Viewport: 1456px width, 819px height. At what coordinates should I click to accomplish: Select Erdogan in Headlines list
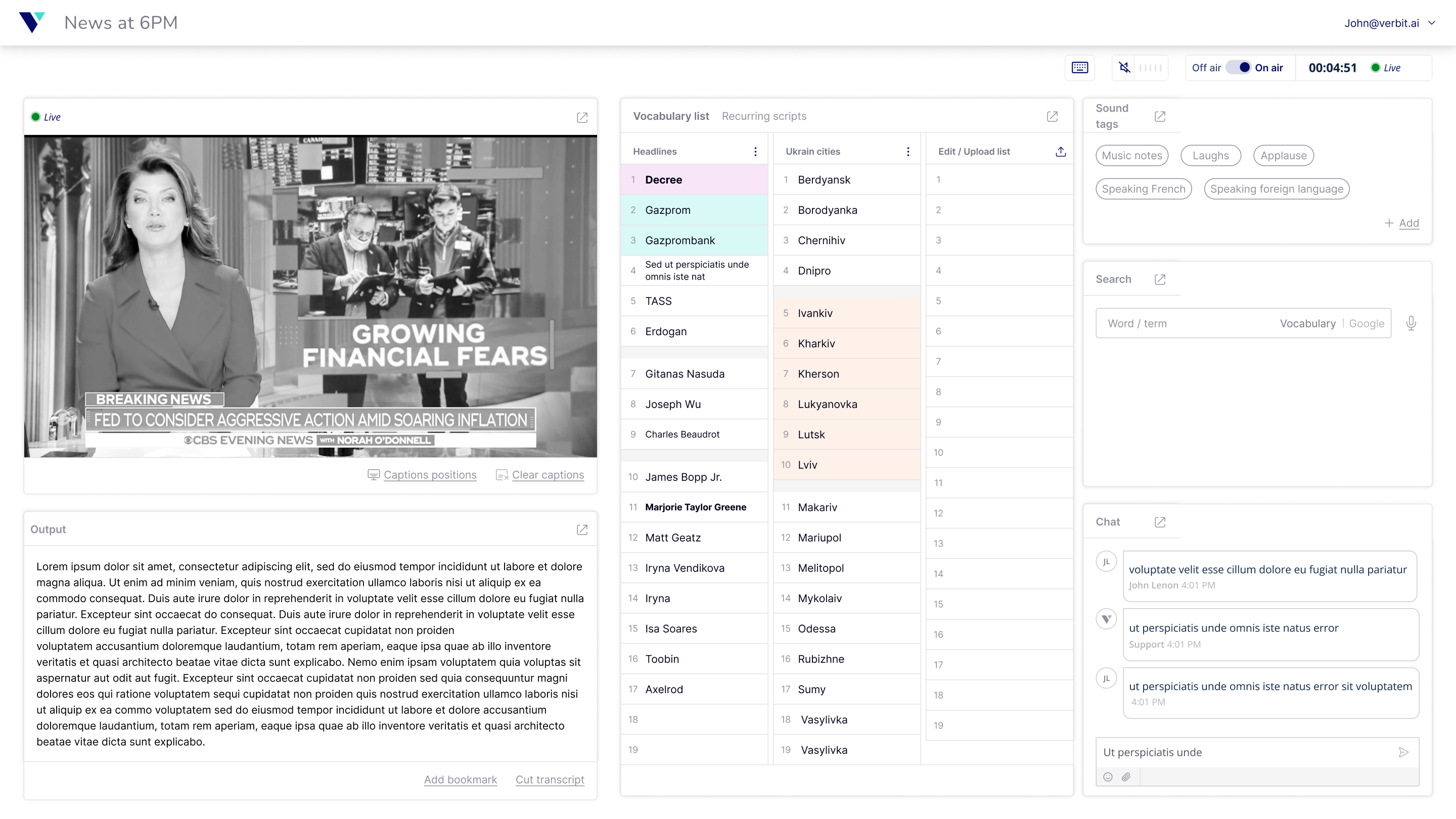(x=694, y=331)
